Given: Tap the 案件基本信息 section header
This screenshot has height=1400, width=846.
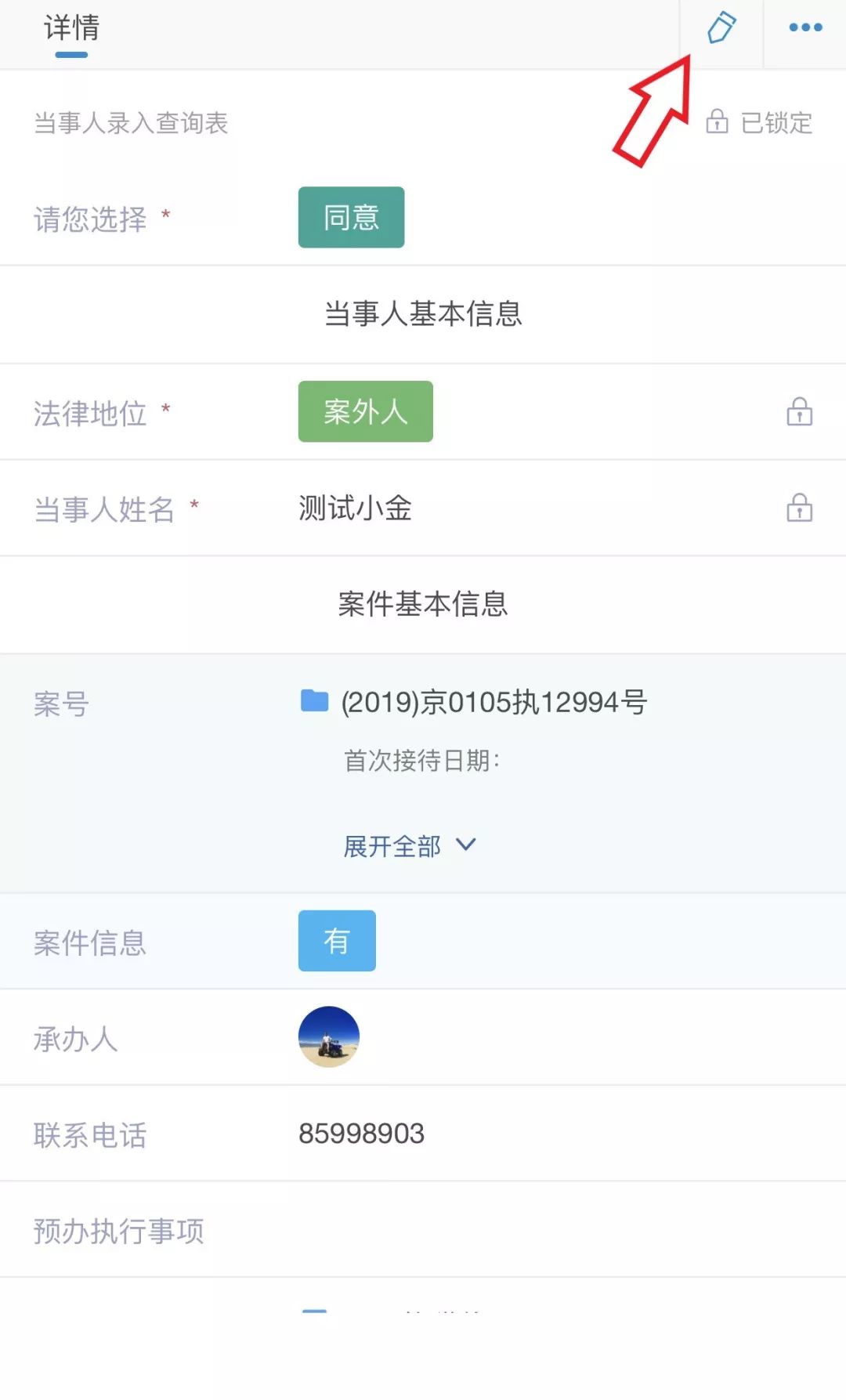Looking at the screenshot, I should (x=423, y=604).
